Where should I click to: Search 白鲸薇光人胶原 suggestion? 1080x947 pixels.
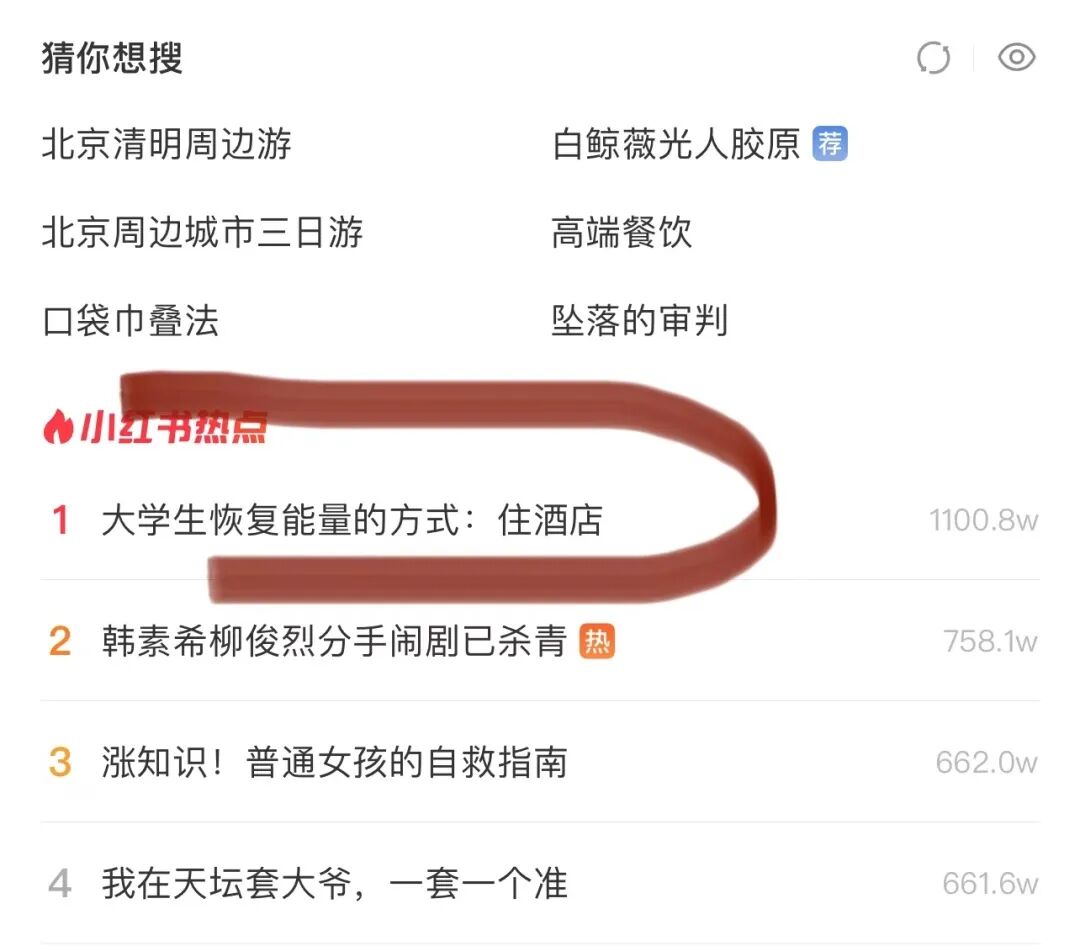coord(676,144)
